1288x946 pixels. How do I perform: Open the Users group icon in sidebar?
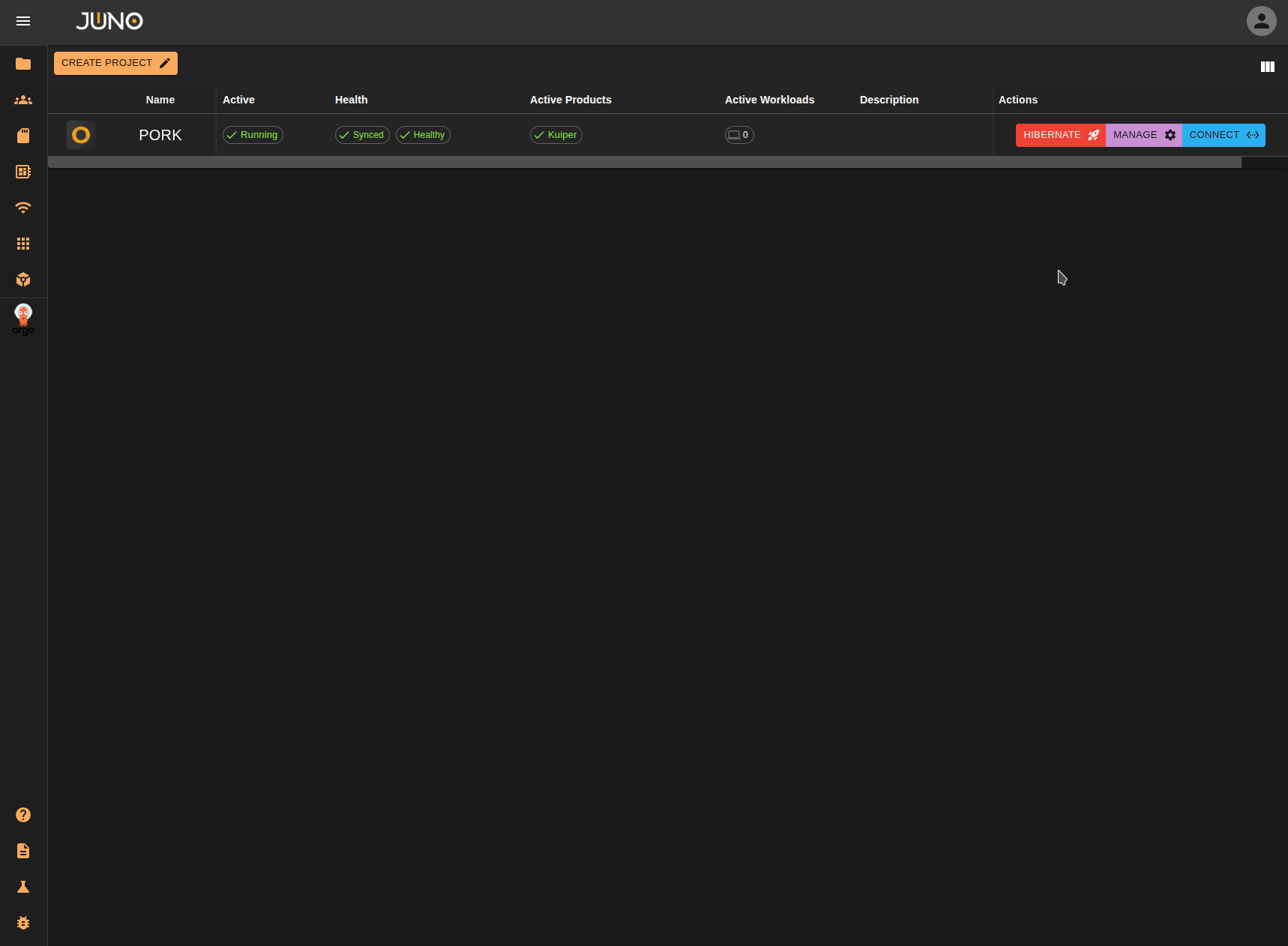tap(23, 100)
